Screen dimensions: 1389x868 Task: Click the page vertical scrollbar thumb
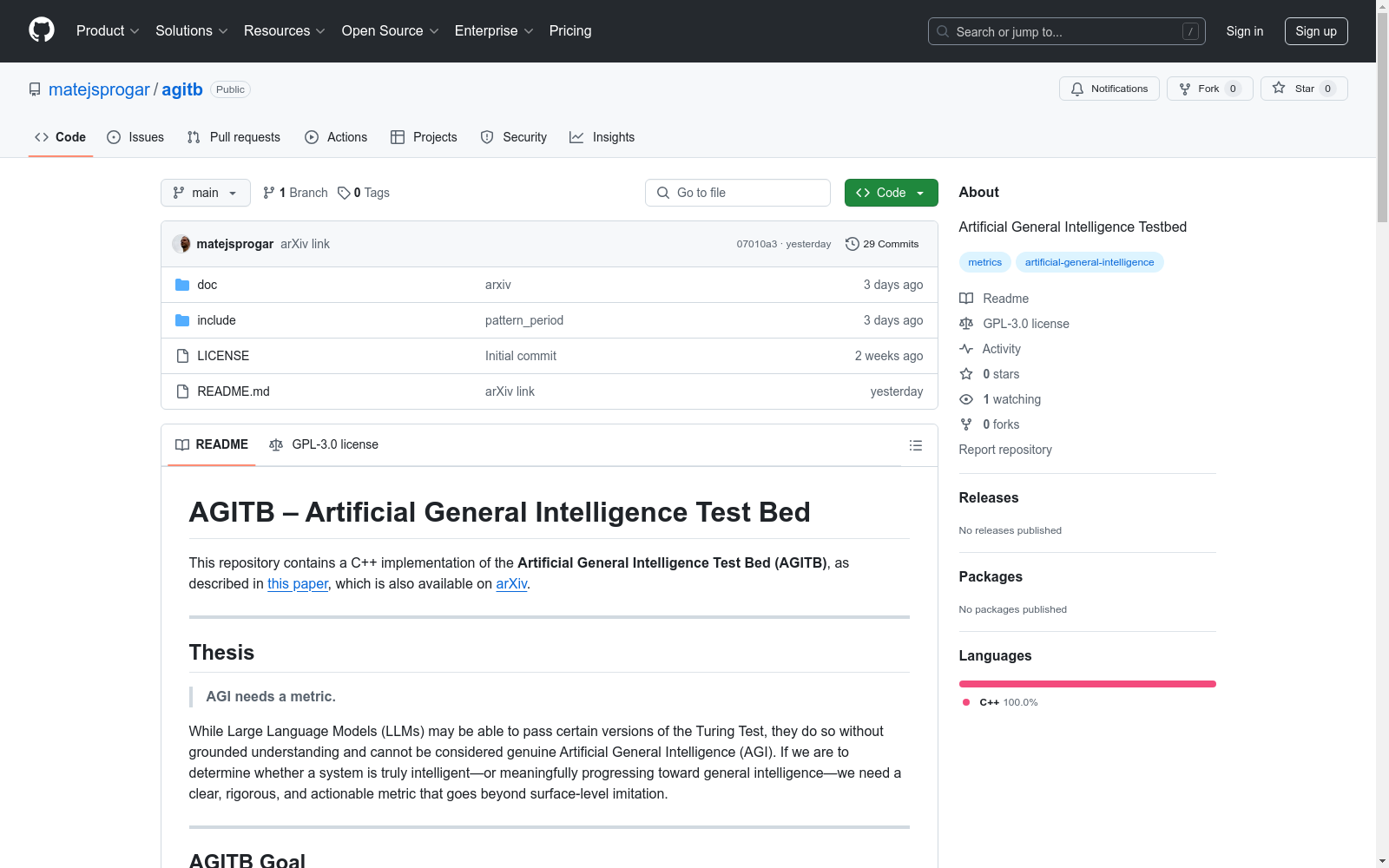point(1382,117)
